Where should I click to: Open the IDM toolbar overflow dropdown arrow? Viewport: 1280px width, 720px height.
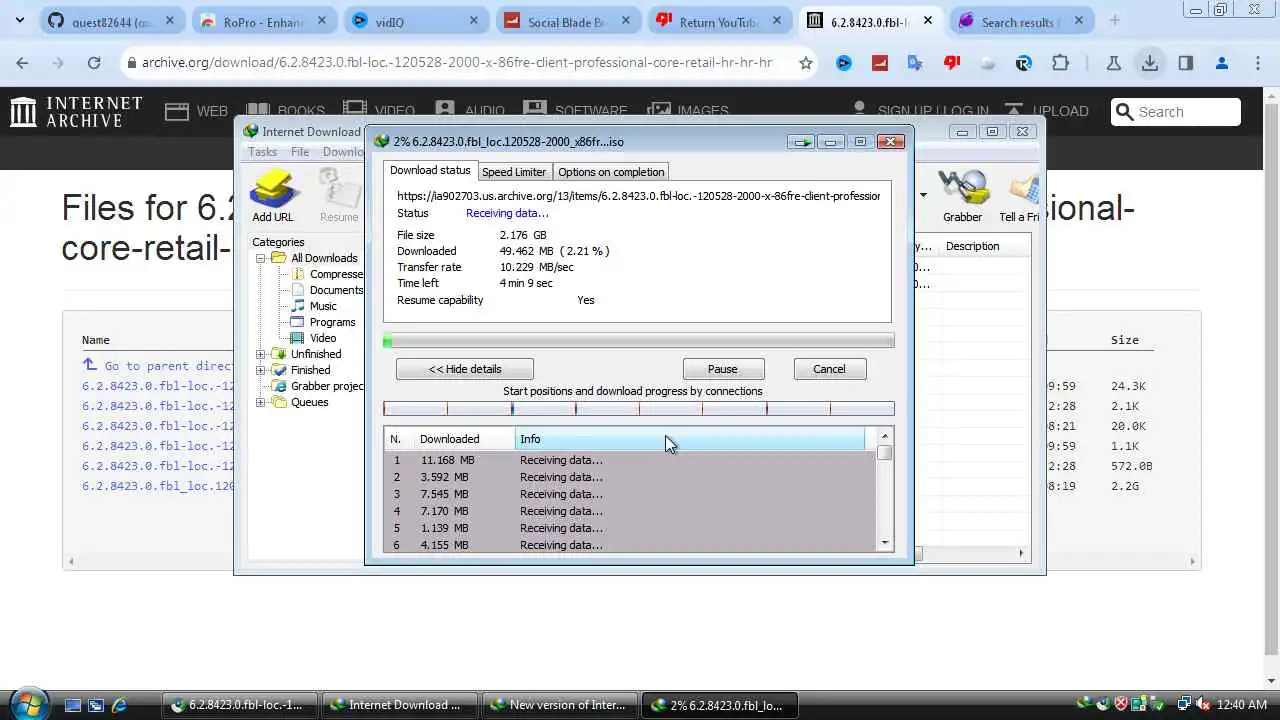tap(923, 195)
